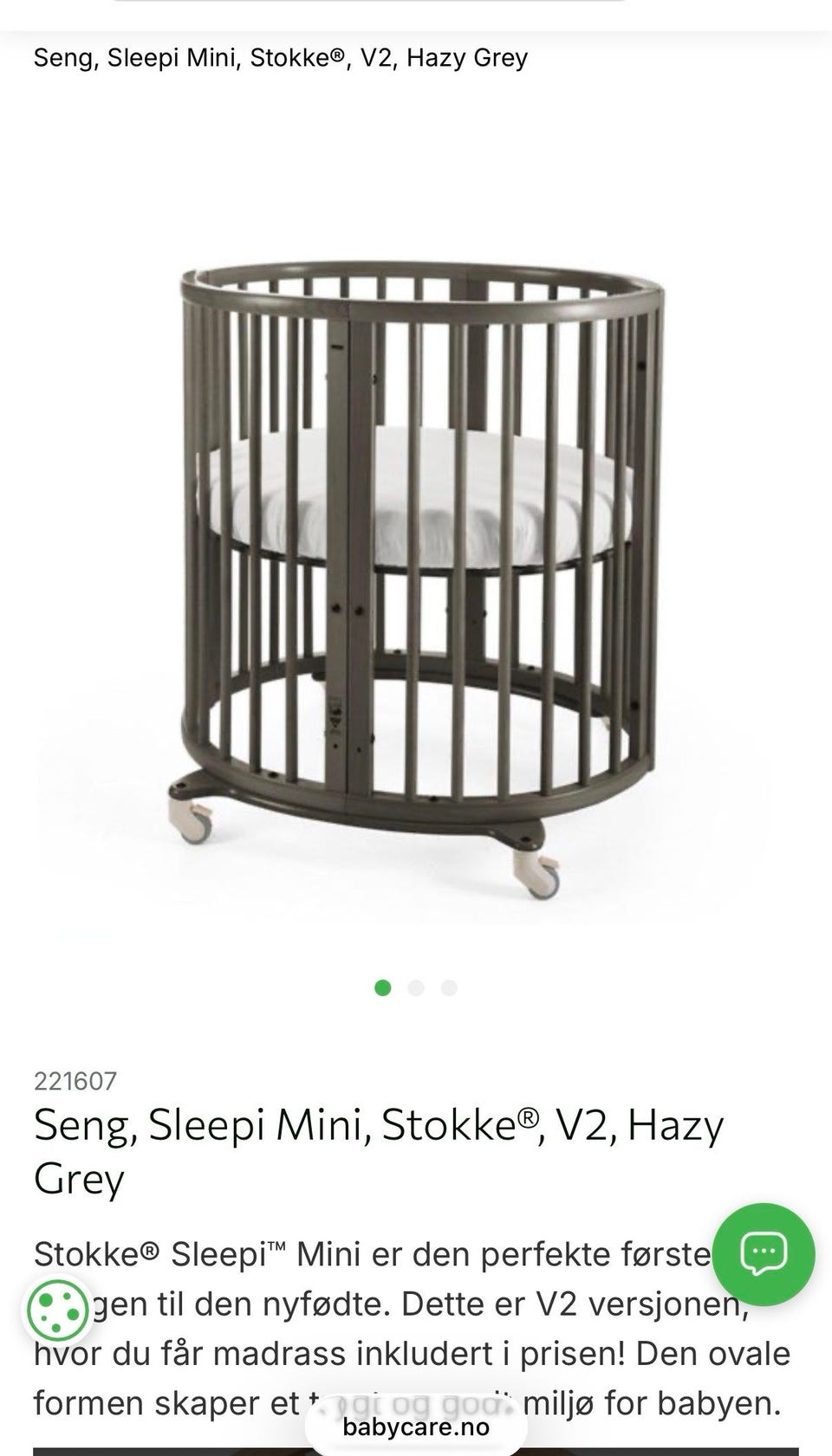Tap the crib's top oval rail

click(425, 286)
